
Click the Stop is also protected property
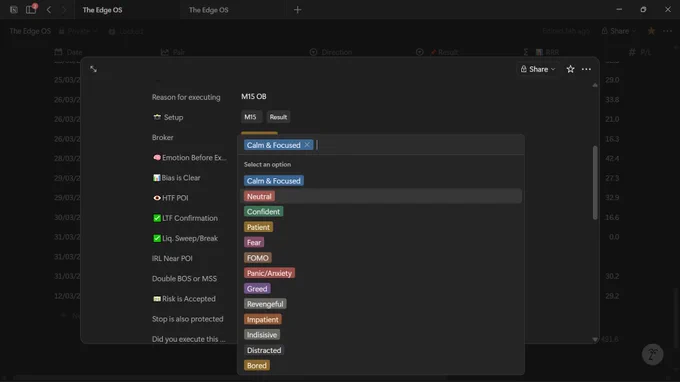coord(187,319)
